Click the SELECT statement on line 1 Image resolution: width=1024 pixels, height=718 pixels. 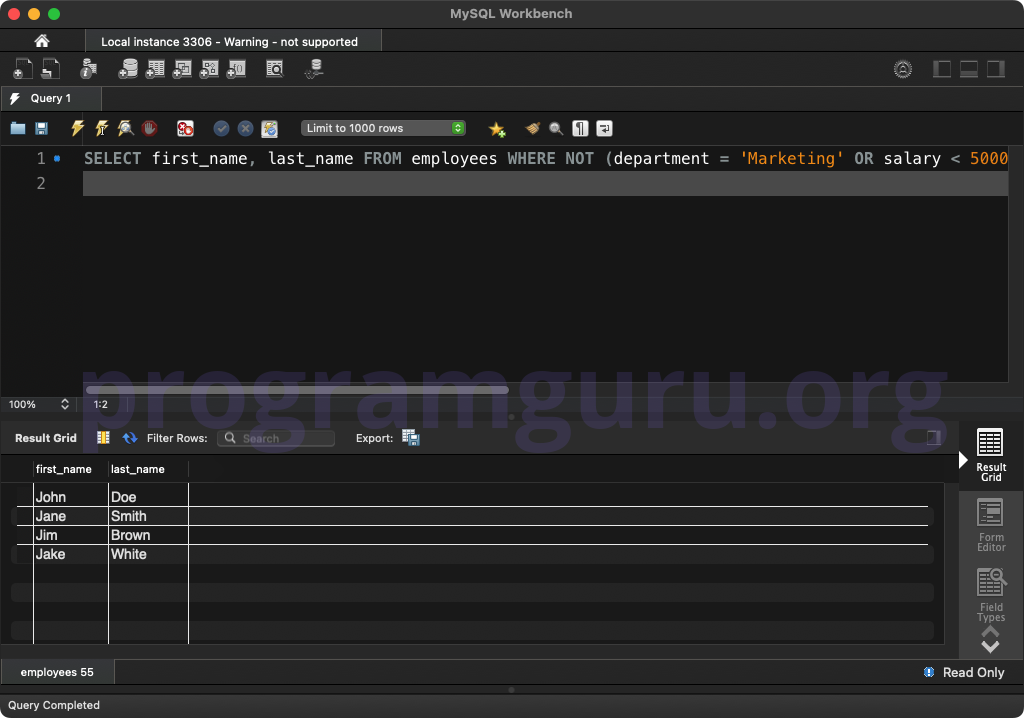545,159
